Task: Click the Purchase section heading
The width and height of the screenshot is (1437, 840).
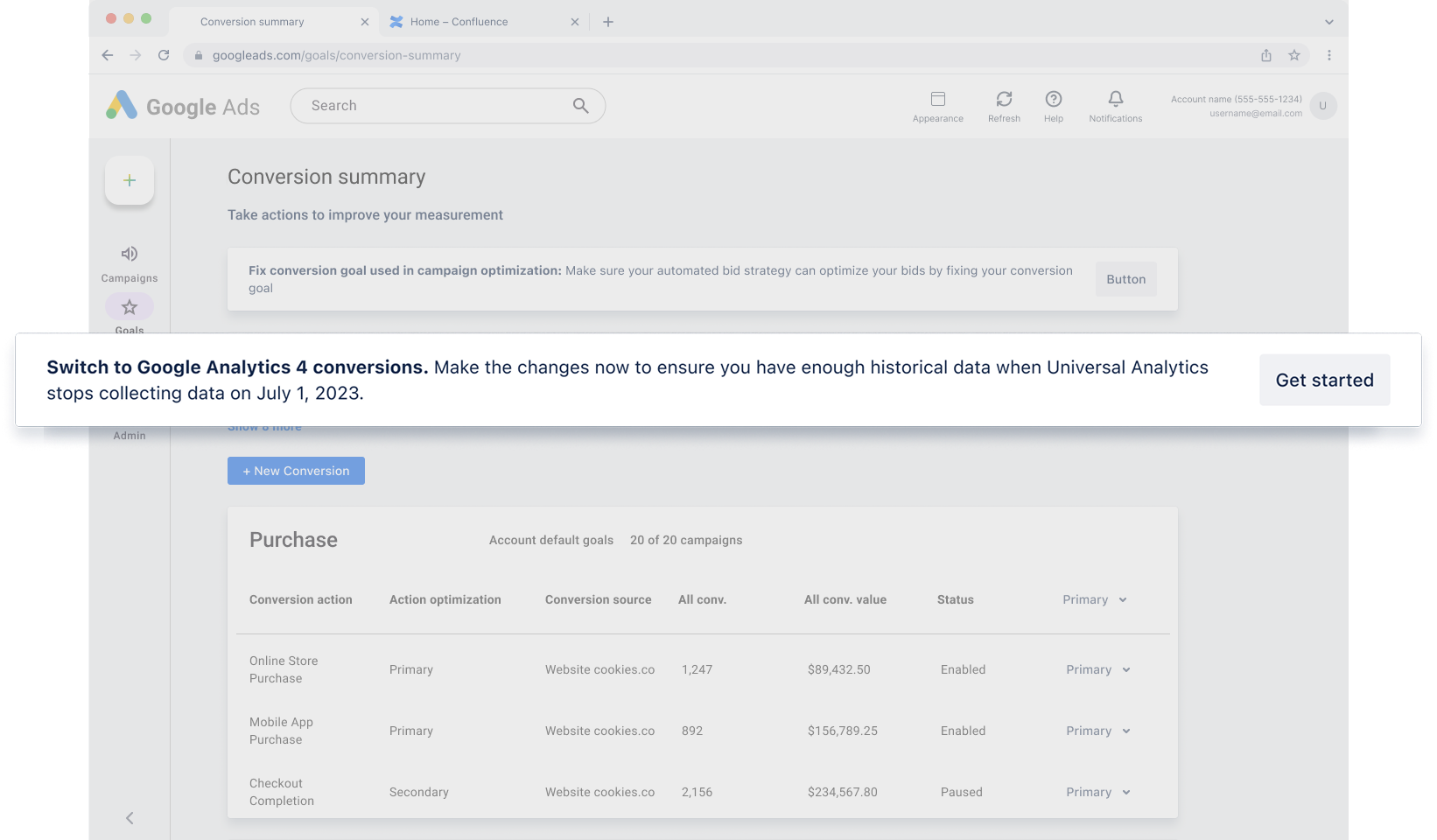Action: click(x=293, y=540)
